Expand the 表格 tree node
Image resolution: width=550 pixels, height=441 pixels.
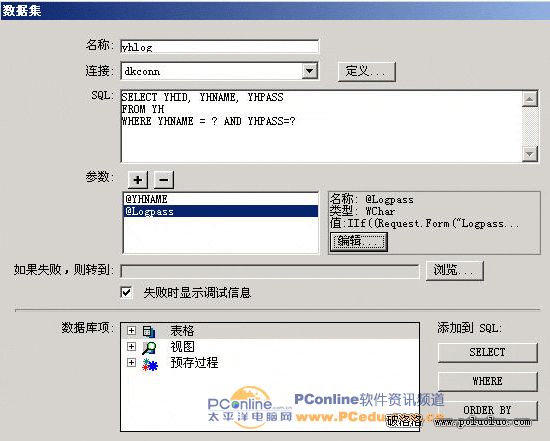pyautogui.click(x=131, y=330)
